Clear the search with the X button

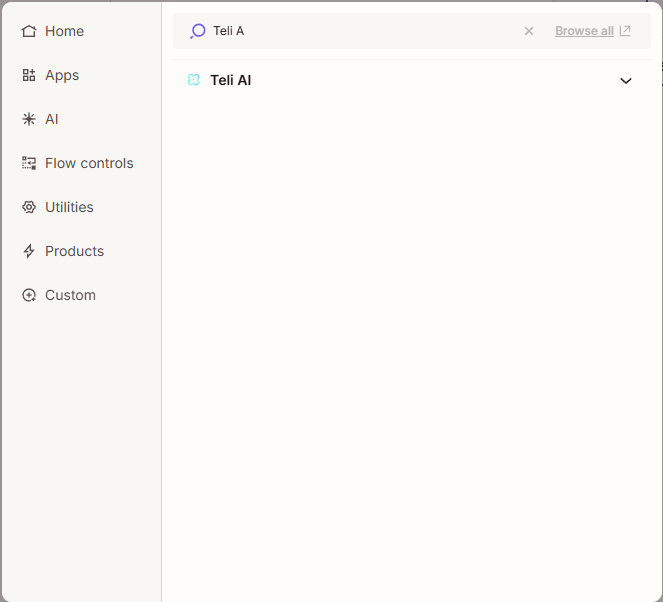pyautogui.click(x=529, y=31)
